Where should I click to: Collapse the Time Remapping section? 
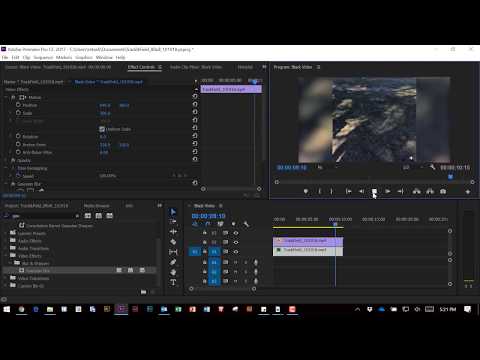pyautogui.click(x=6, y=168)
